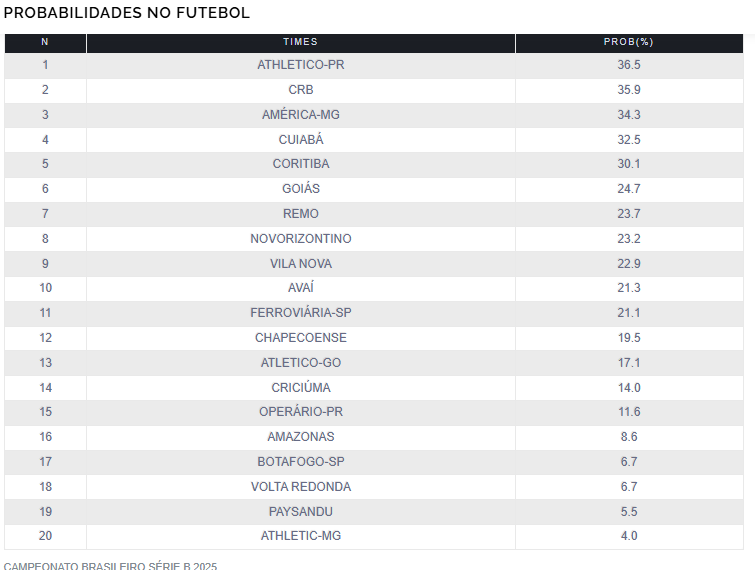Click the PROB(%) column header
This screenshot has height=570, width=755.
pyautogui.click(x=628, y=42)
